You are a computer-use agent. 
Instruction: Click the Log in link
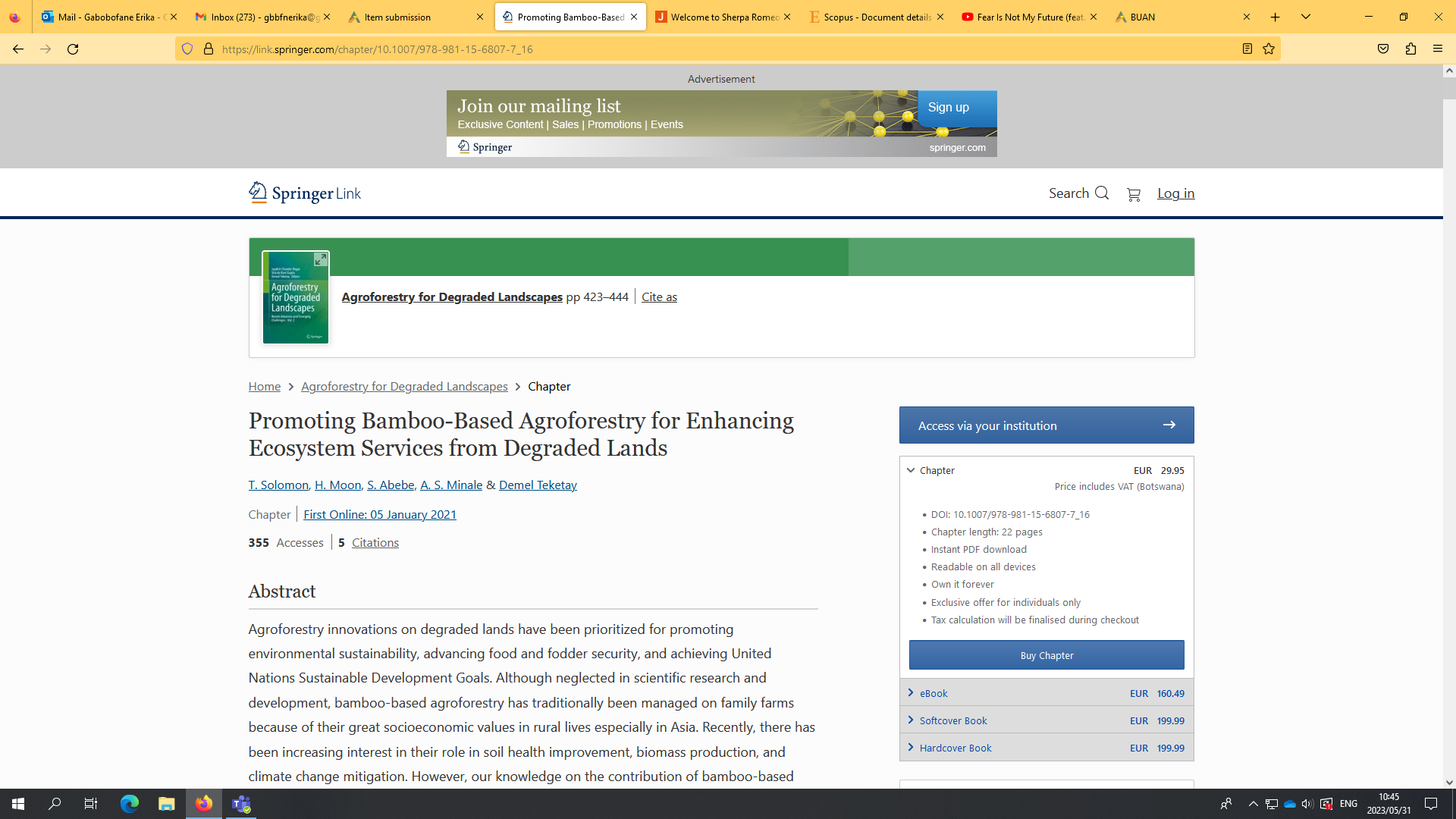click(x=1175, y=193)
